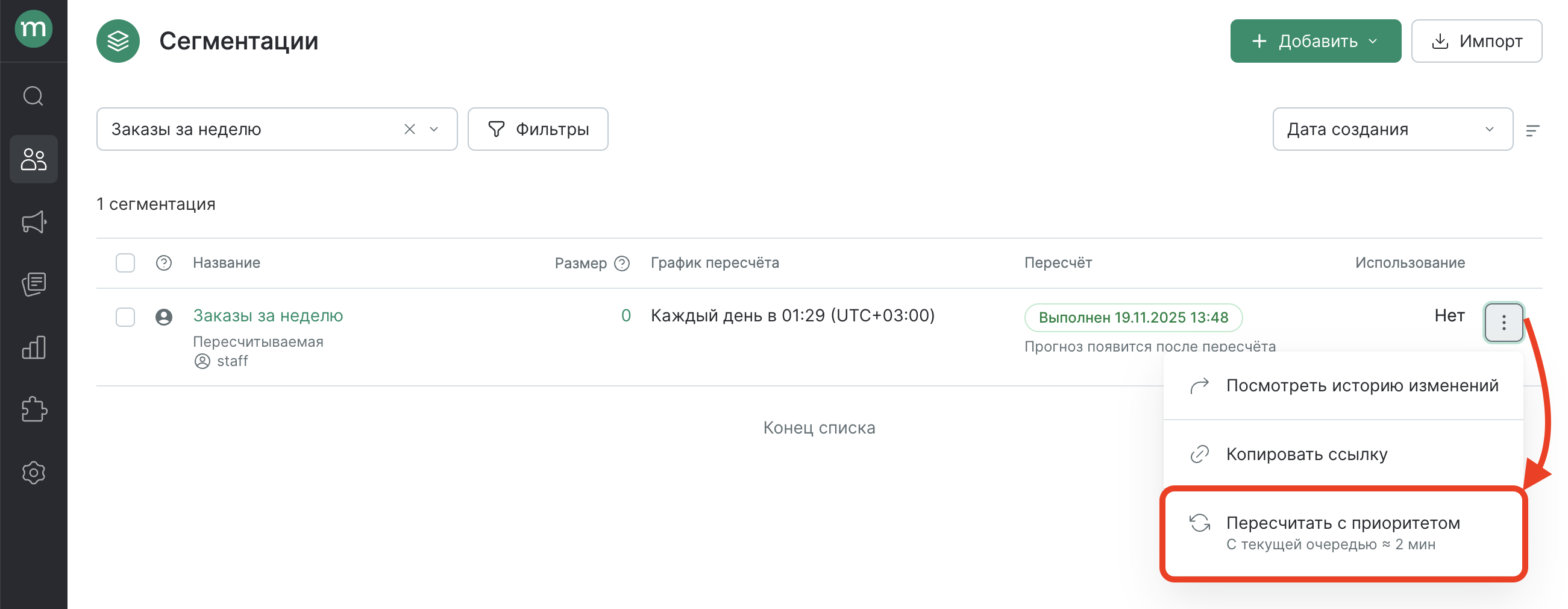Image resolution: width=1568 pixels, height=609 pixels.
Task: Click the Mindbox logo in the top corner
Action: [34, 28]
